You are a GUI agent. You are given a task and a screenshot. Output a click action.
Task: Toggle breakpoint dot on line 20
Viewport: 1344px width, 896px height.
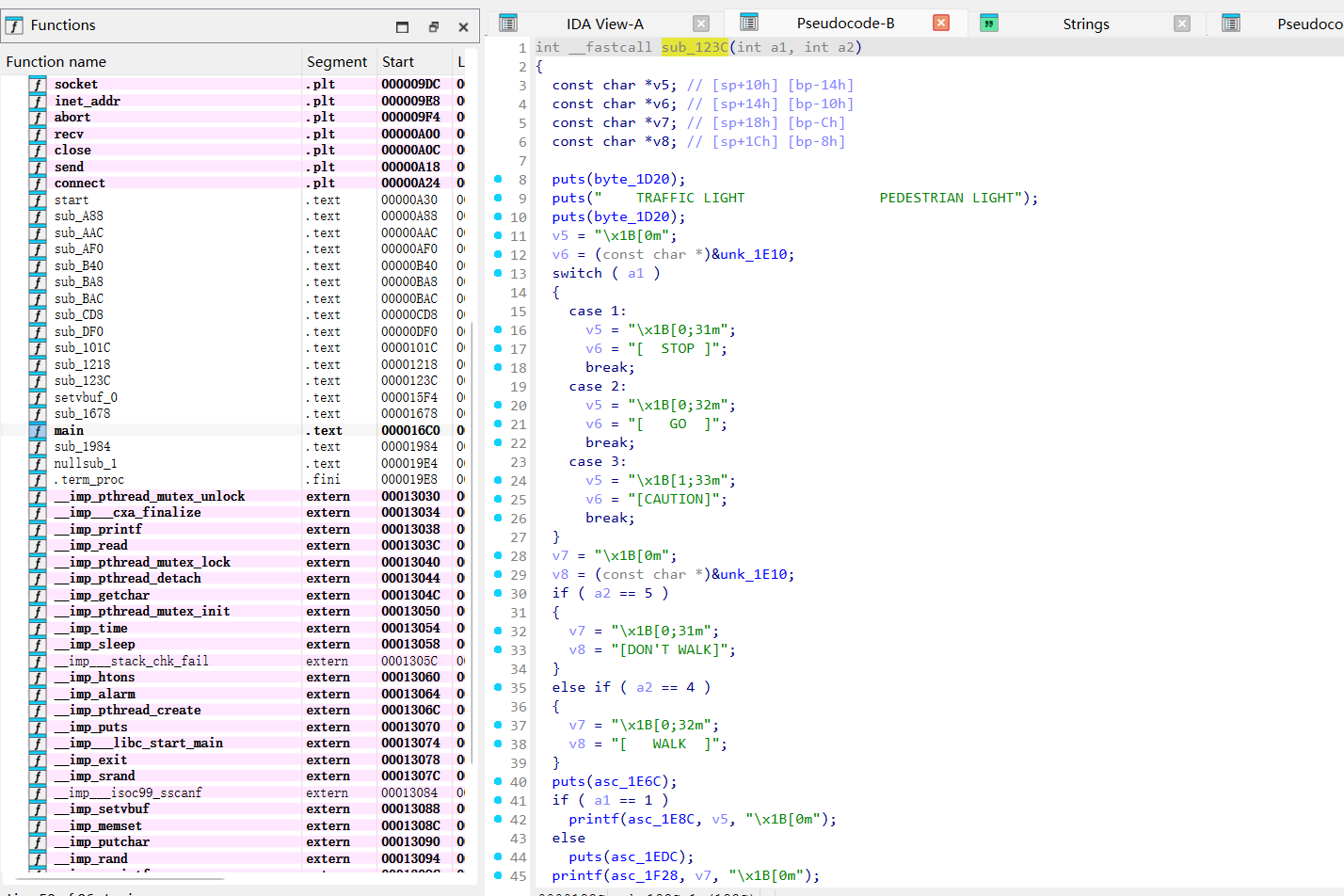click(x=498, y=405)
